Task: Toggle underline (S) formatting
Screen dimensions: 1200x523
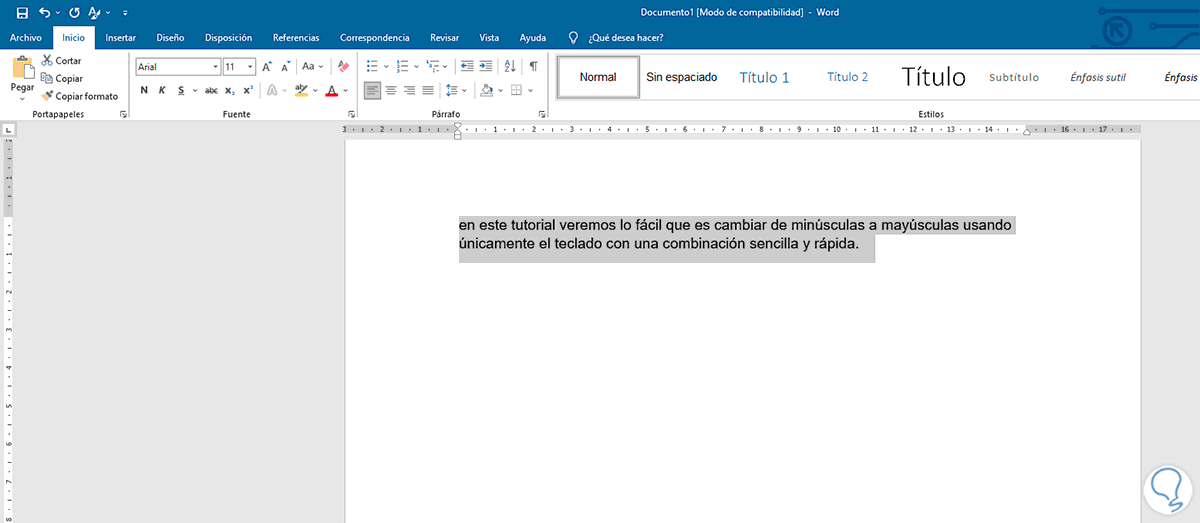Action: pos(181,90)
